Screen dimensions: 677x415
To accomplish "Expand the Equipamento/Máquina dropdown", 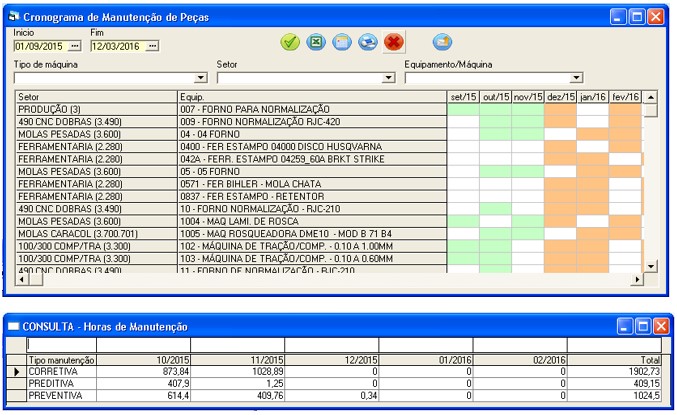I will click(x=576, y=78).
